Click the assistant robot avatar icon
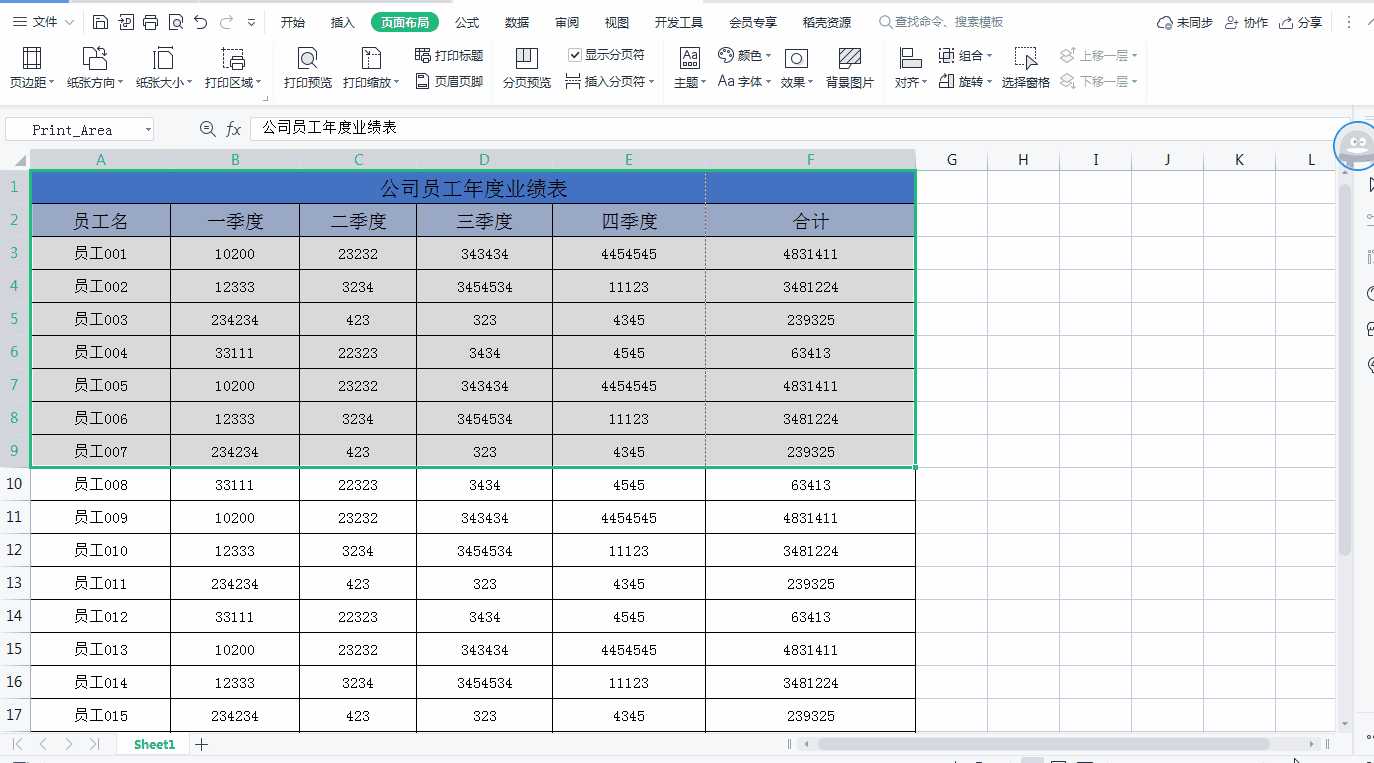Viewport: 1374px width, 763px height. click(x=1356, y=146)
